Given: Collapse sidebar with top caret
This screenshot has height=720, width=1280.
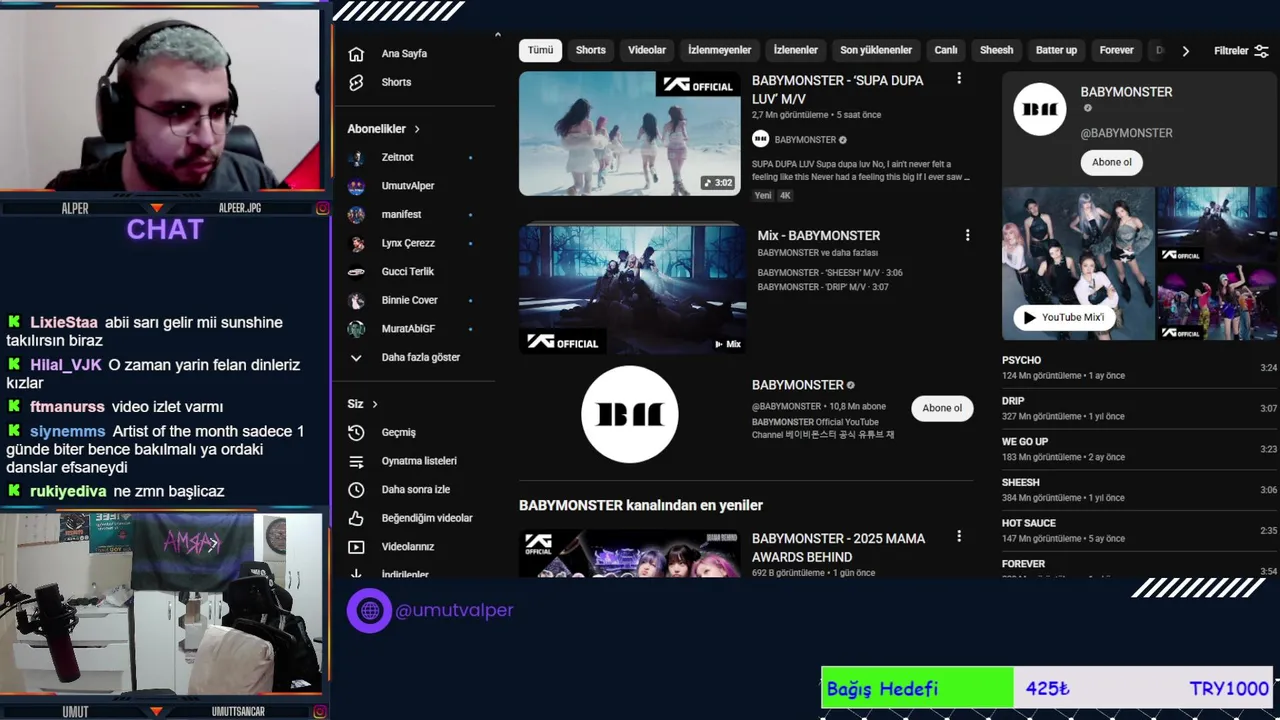Looking at the screenshot, I should 497,35.
